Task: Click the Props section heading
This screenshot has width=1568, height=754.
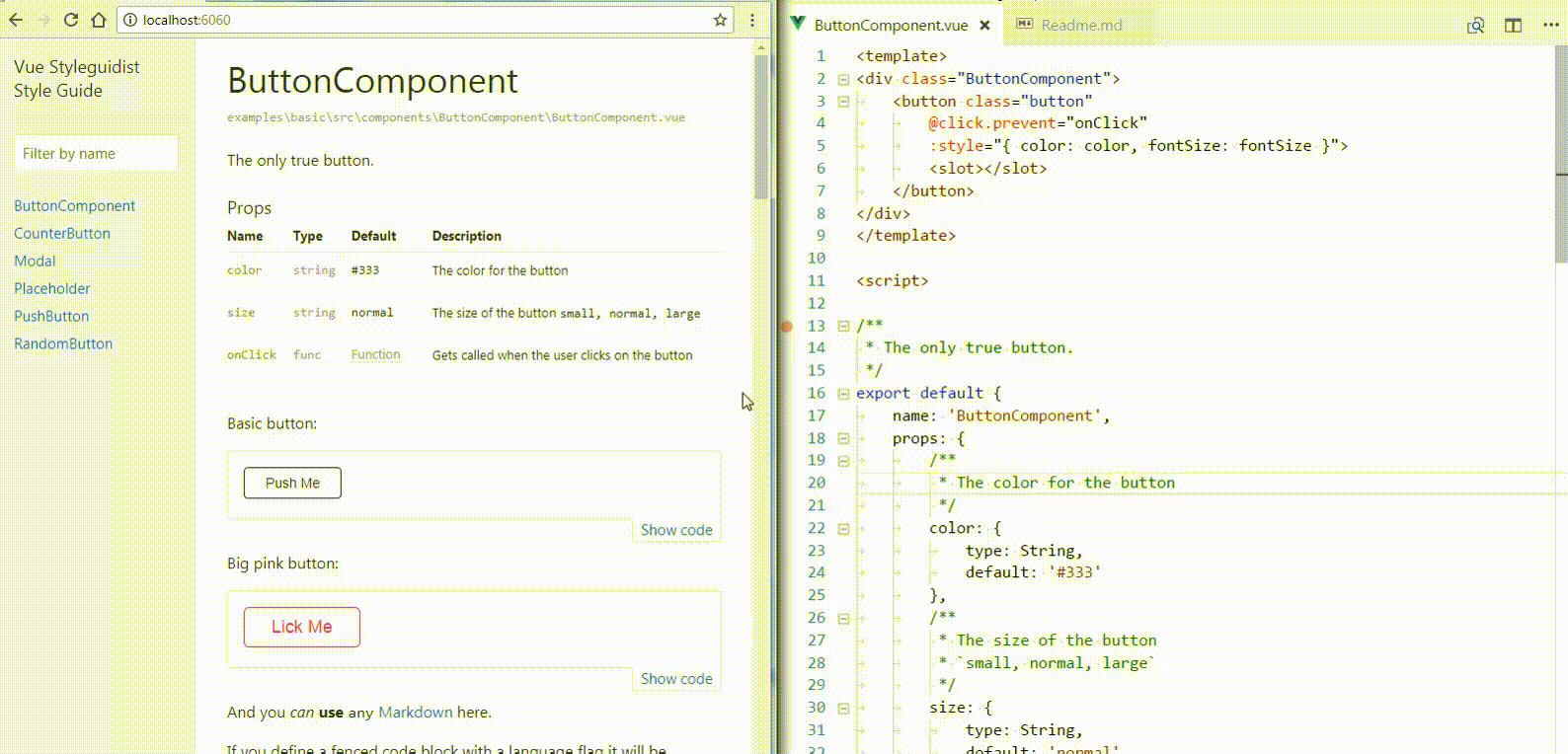Action: pyautogui.click(x=249, y=208)
